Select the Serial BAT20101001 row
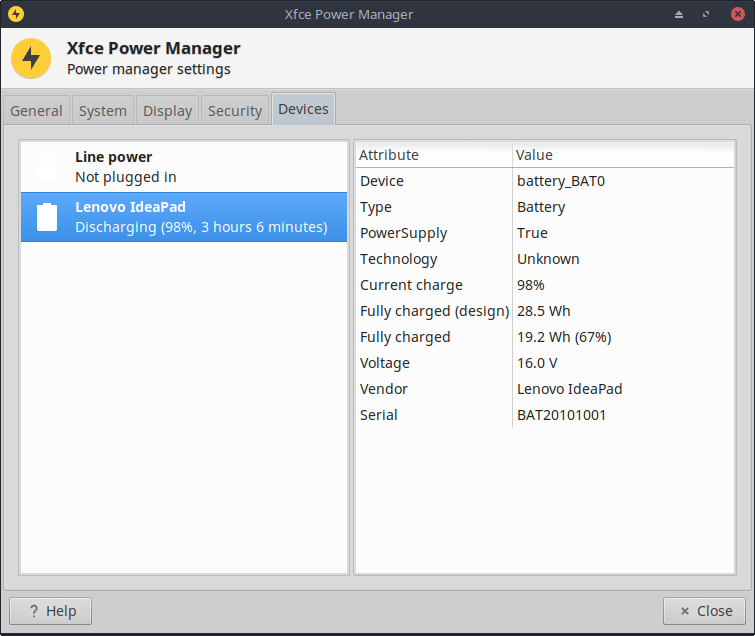Viewport: 755px width, 636px height. coord(545,415)
